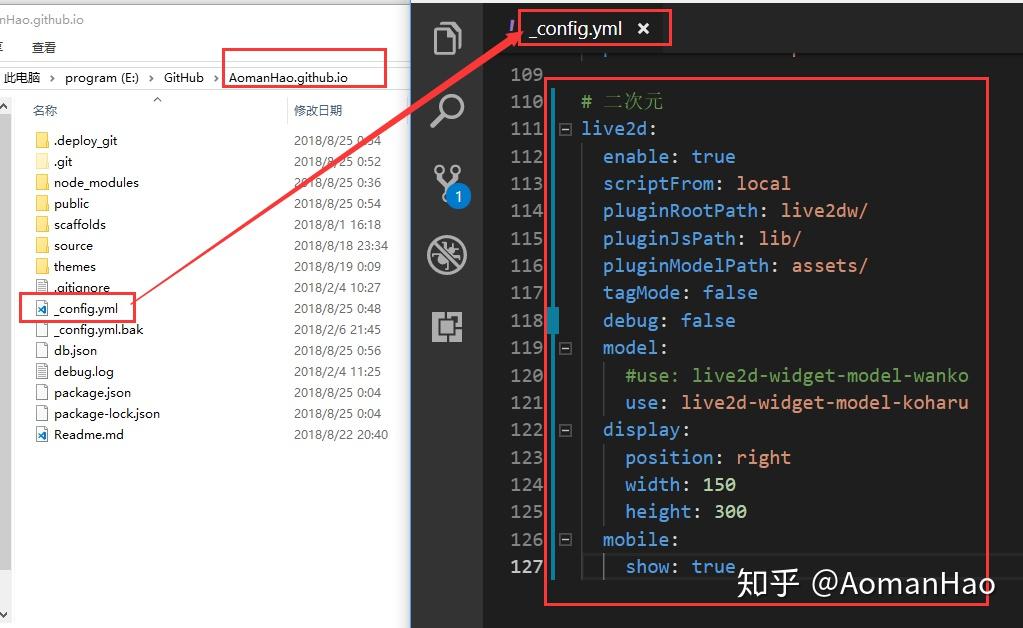
Task: Select the Readme.md file icon
Action: coord(40,434)
